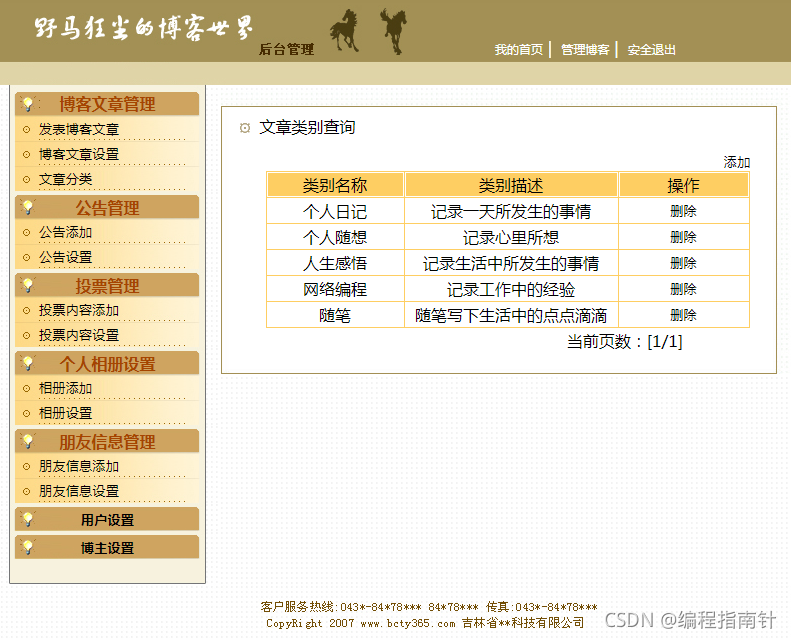
Task: Open 文章分类 in the sidebar
Action: [66, 179]
